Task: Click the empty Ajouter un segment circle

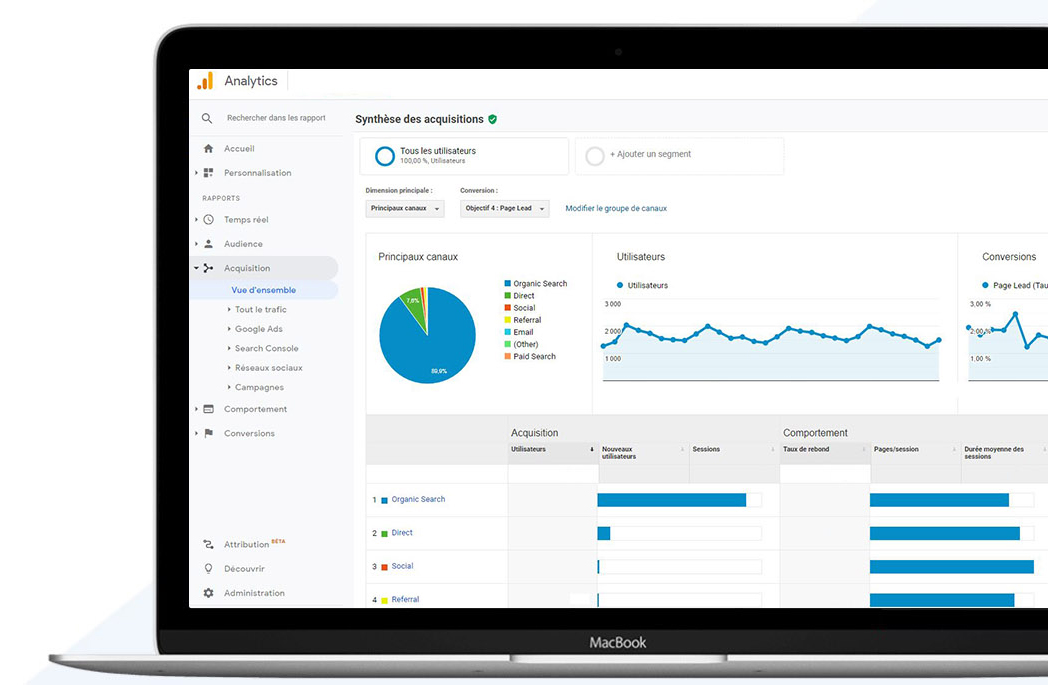Action: 595,156
